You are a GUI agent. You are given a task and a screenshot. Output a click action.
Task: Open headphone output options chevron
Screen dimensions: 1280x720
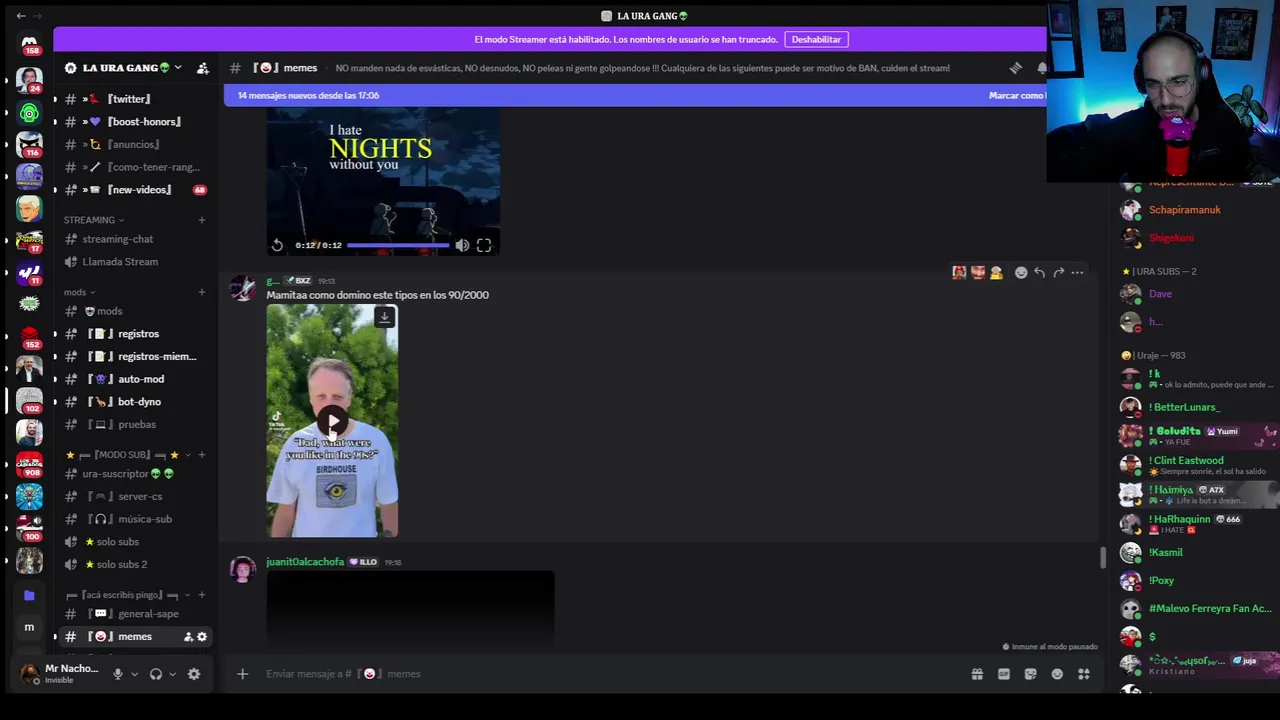173,674
